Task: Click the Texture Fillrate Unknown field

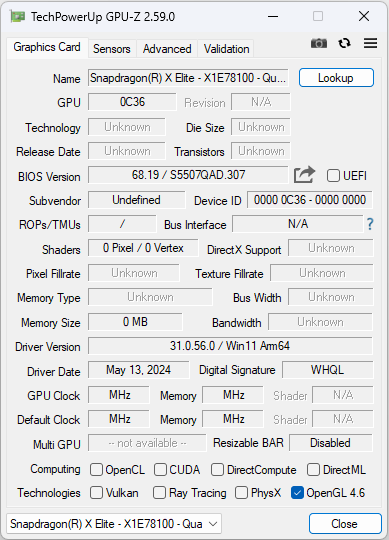Action: [x=322, y=273]
